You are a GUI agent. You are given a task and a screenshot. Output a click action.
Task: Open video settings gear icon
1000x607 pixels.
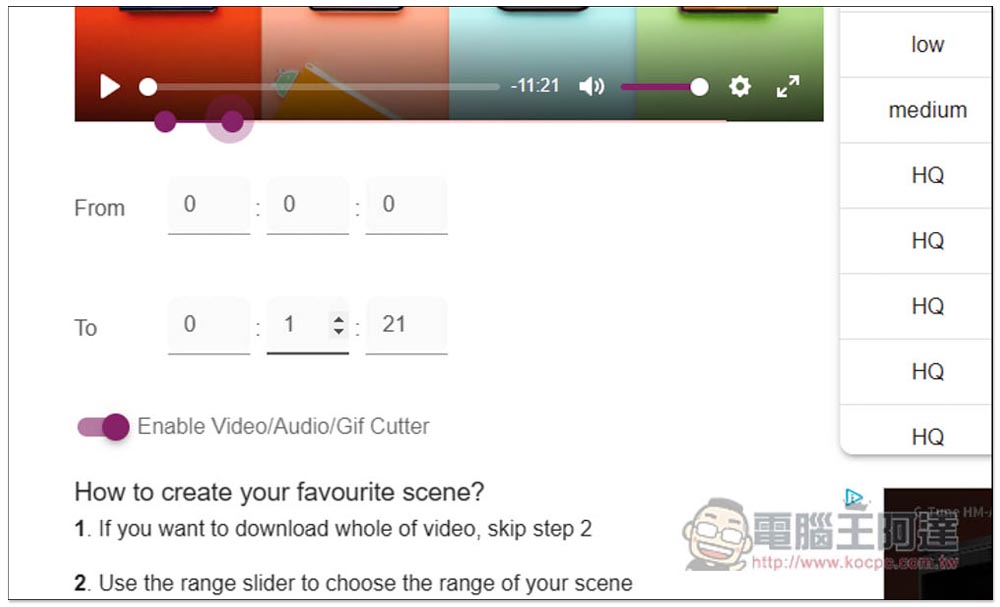pyautogui.click(x=739, y=86)
